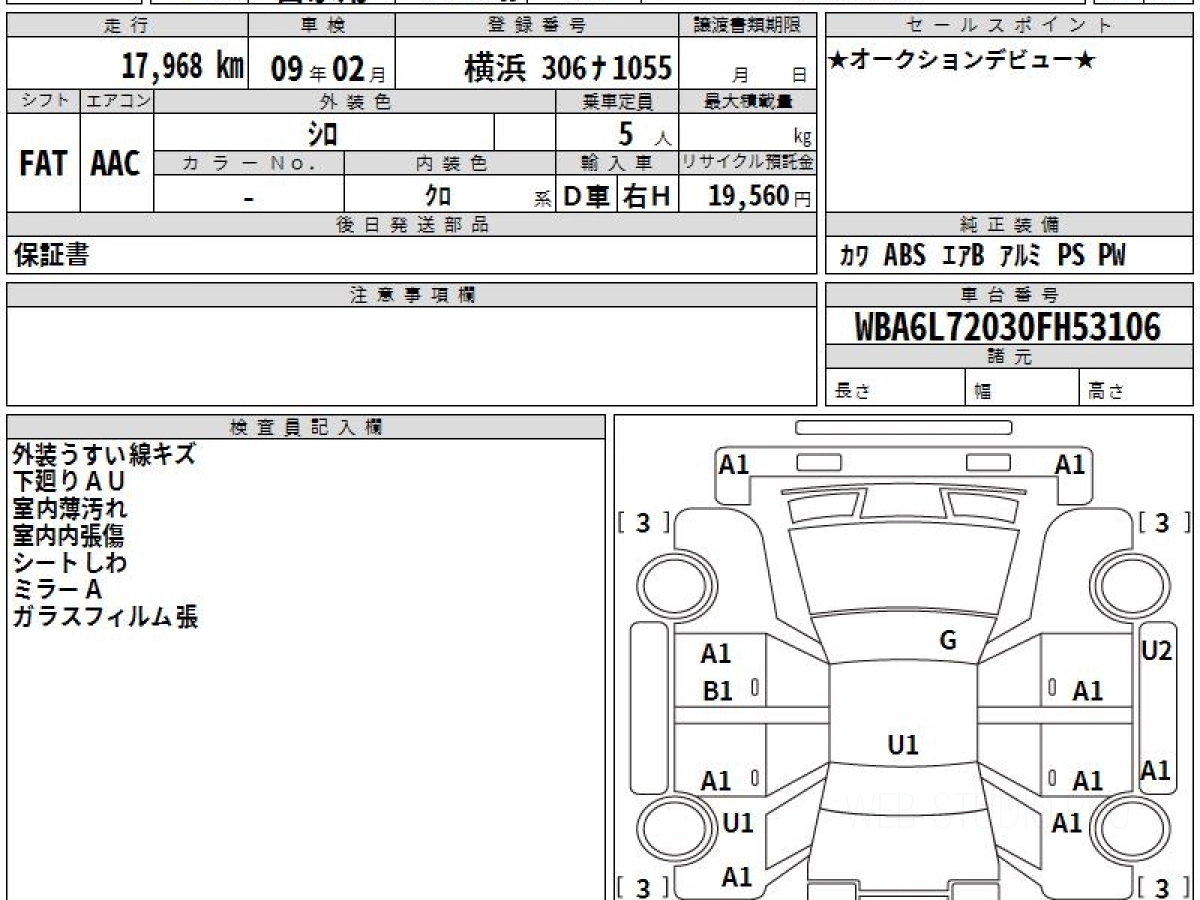Click the inspection date 09年02月
Screen dimensions: 1200x900
pyautogui.click(x=320, y=69)
